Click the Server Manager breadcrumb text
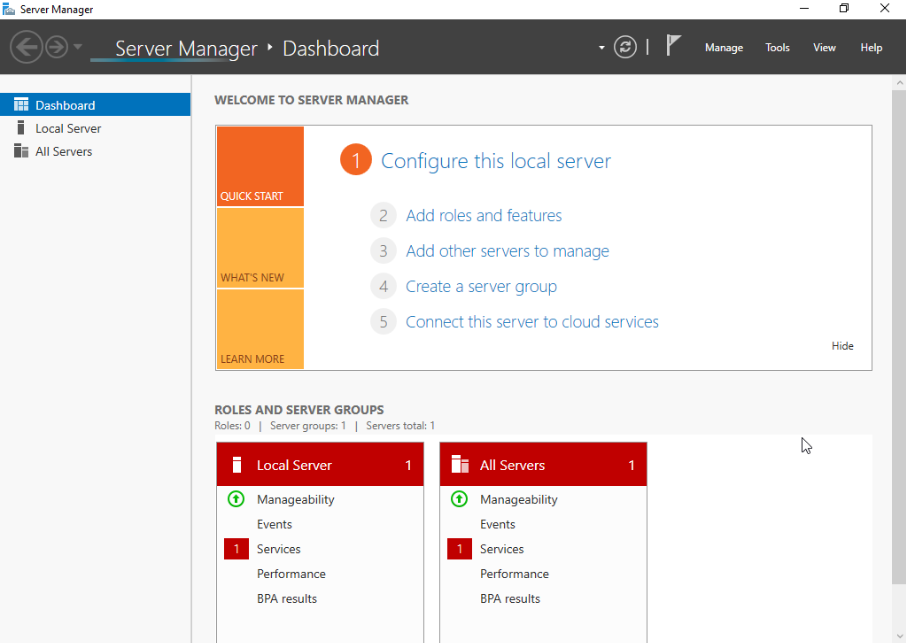The image size is (906, 643). (x=186, y=49)
